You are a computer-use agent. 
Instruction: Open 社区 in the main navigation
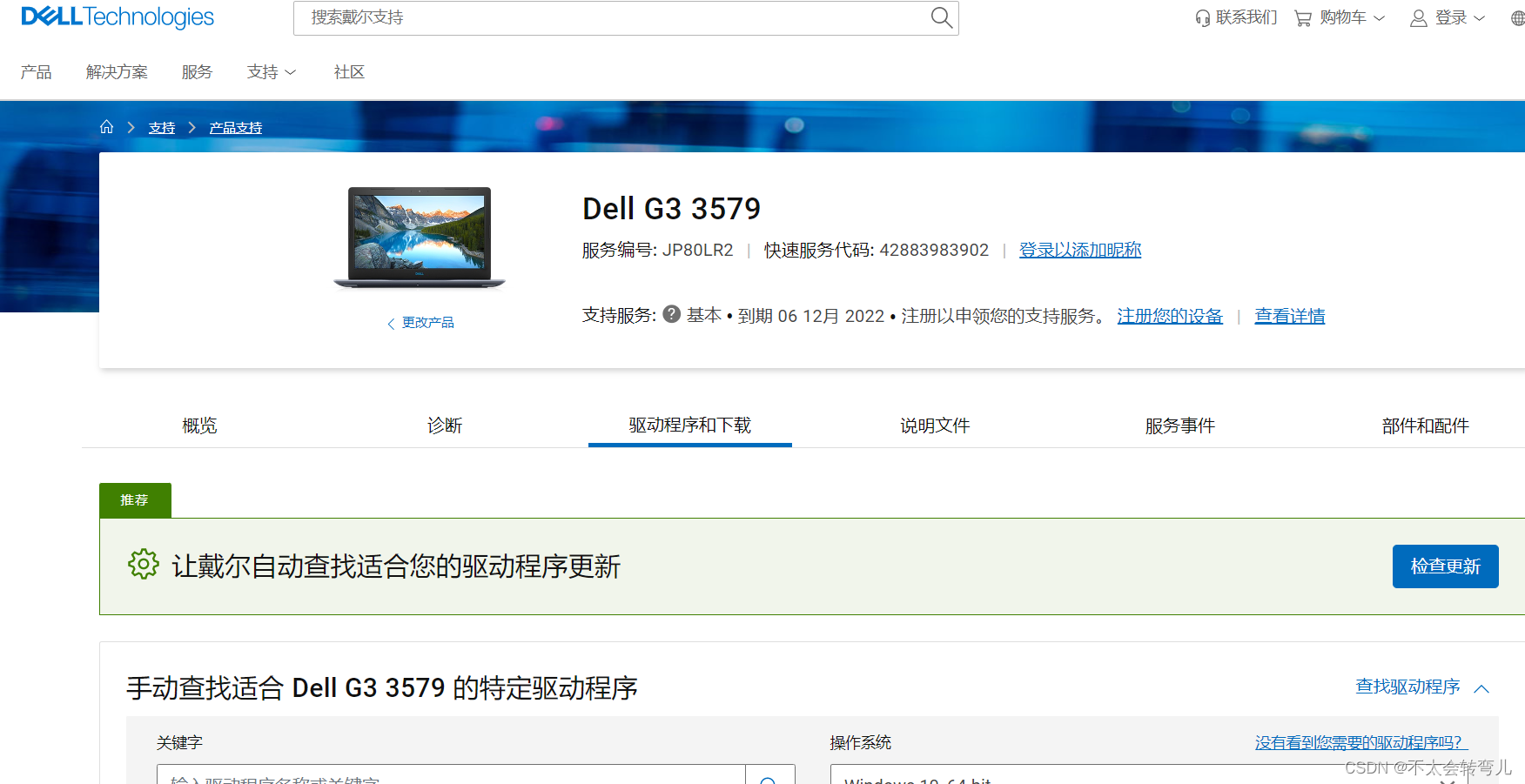pos(349,72)
